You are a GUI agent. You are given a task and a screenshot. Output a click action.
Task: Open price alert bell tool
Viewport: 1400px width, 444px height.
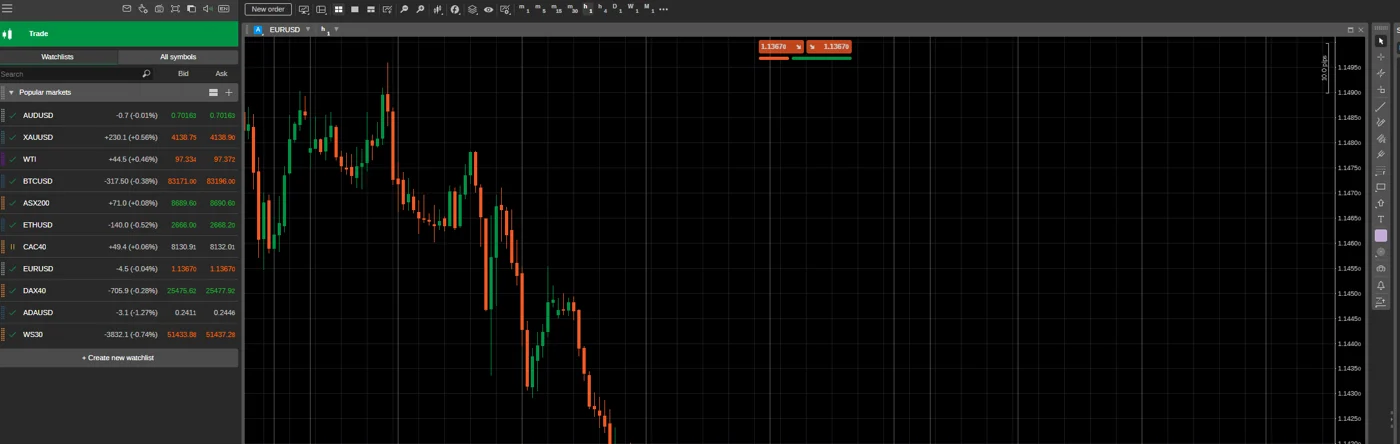pyautogui.click(x=1381, y=285)
